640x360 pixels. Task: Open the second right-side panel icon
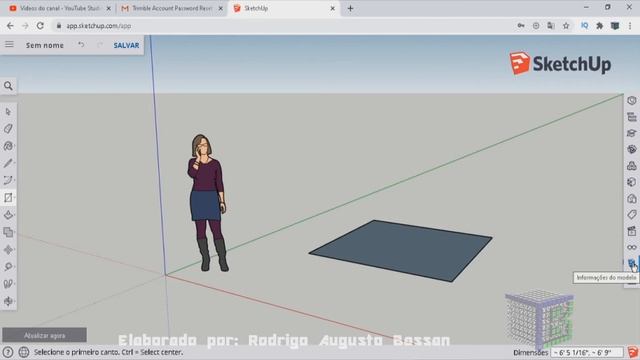point(631,117)
